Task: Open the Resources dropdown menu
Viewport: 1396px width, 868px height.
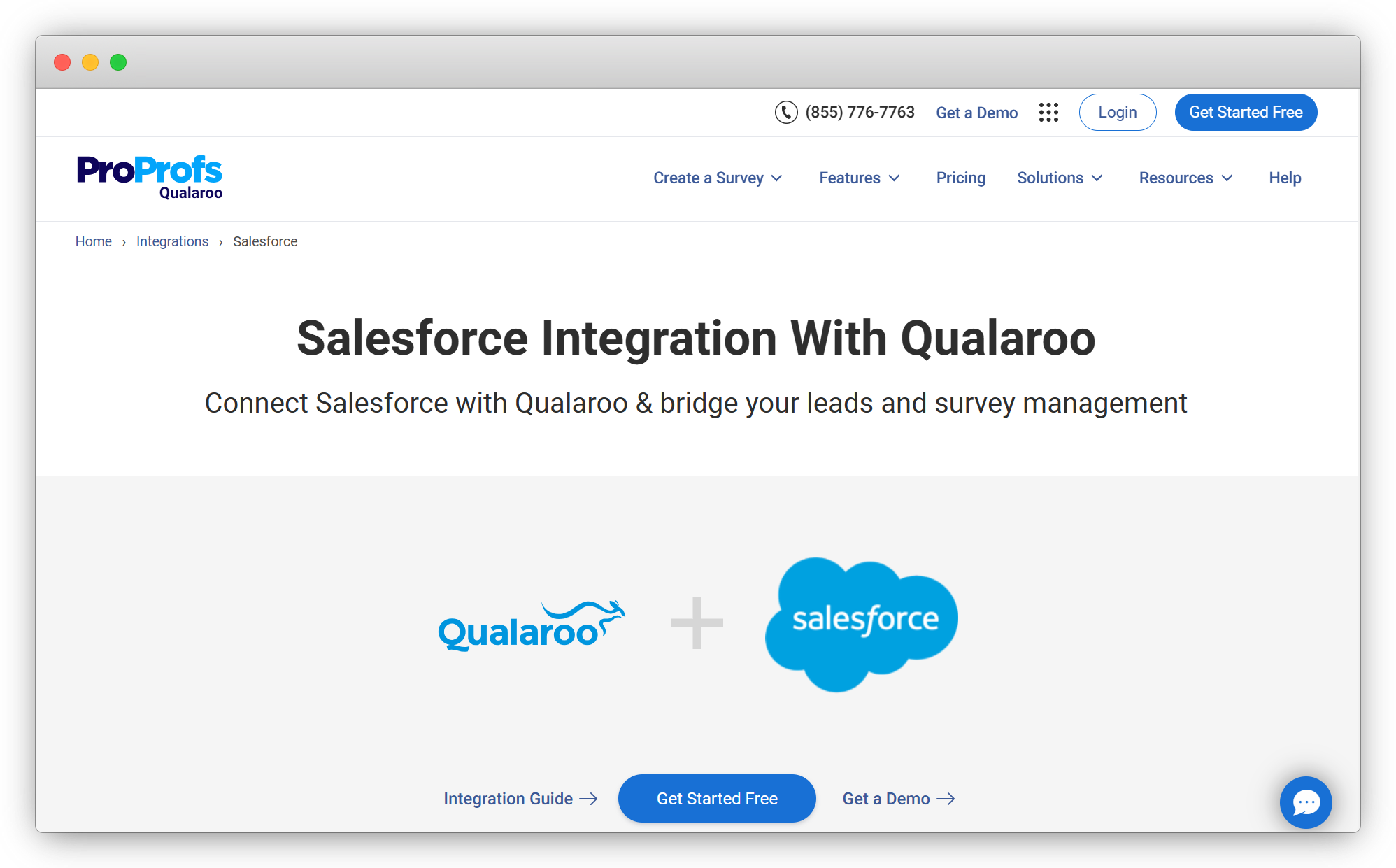Action: (1184, 179)
